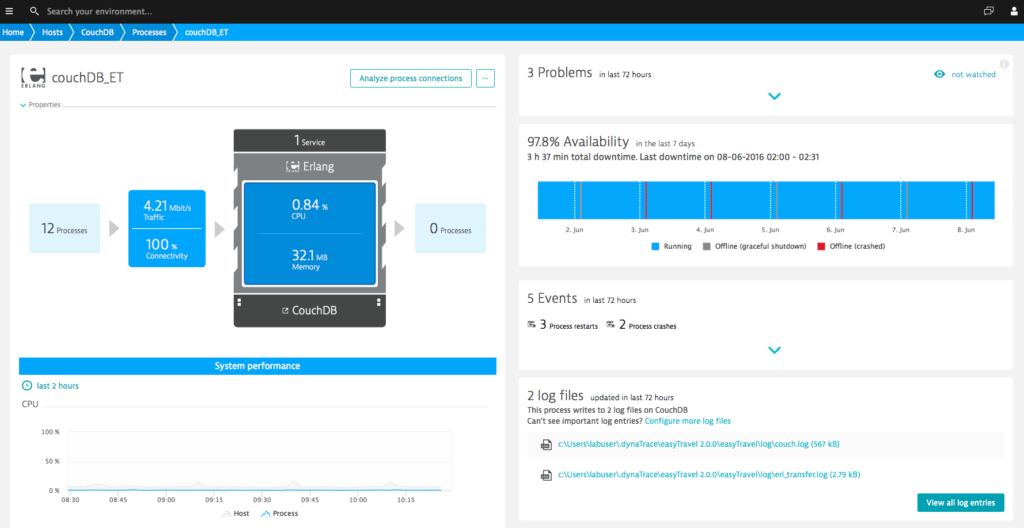
Task: Open the user account icon
Action: coord(1014,11)
